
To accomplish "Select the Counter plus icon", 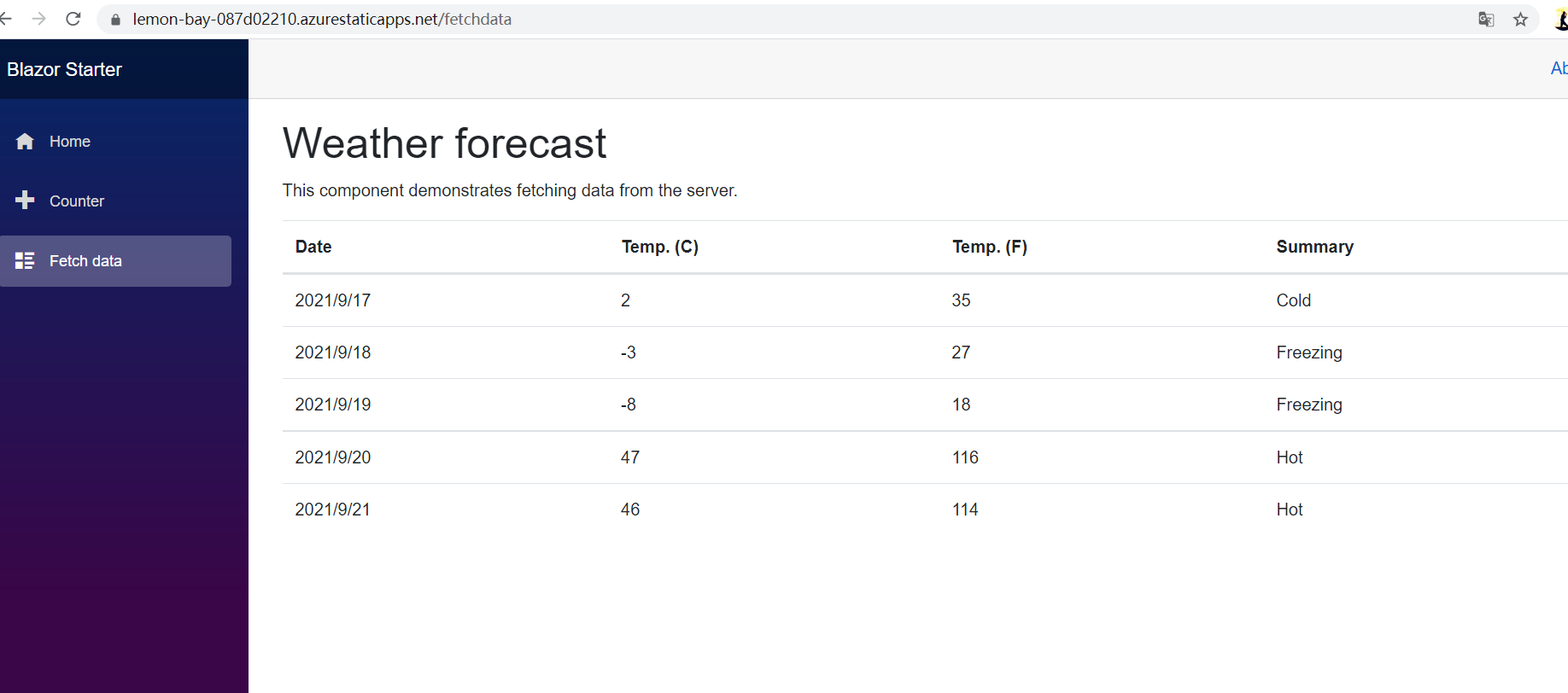I will click(x=25, y=200).
